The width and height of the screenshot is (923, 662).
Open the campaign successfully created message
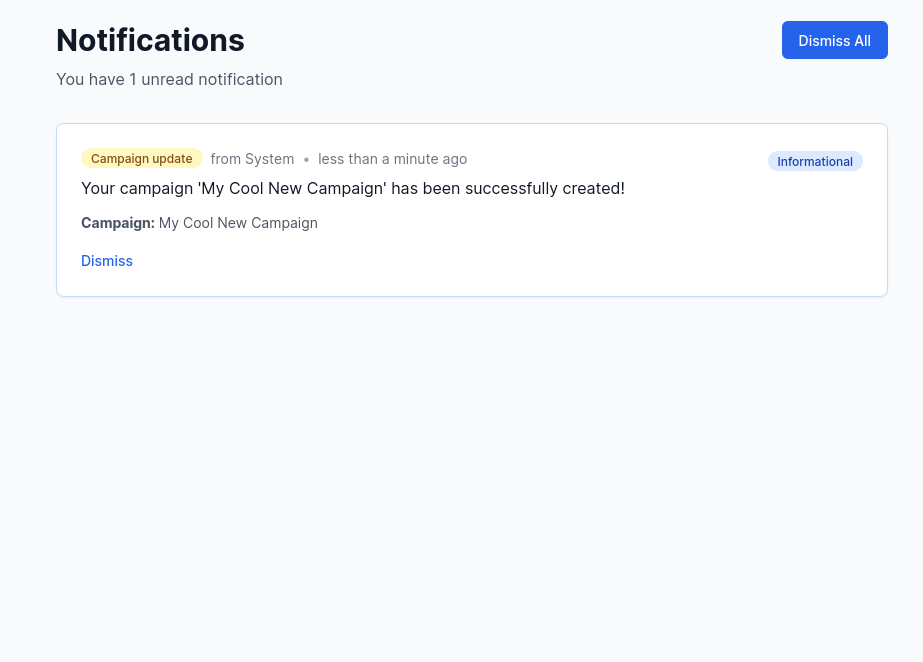click(352, 188)
